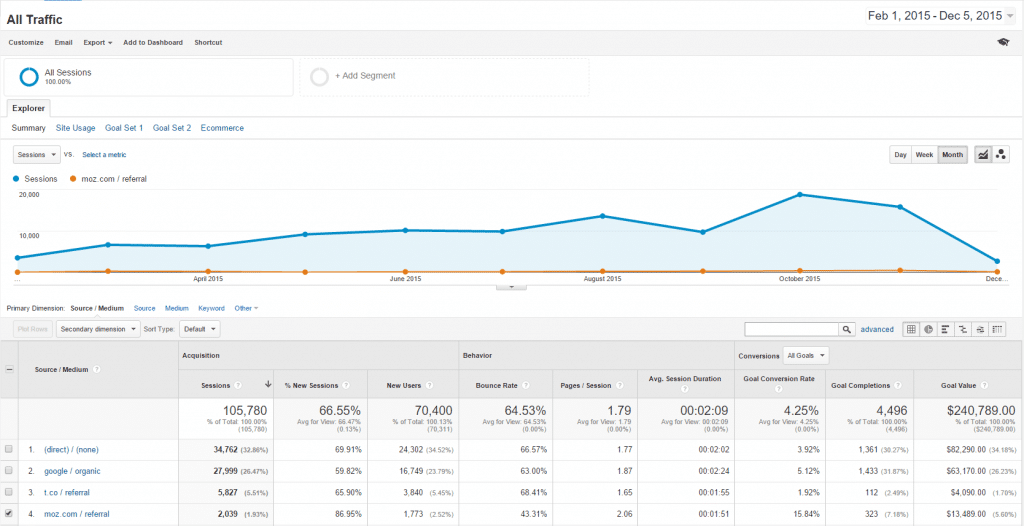Toggle the select-all checkbox in table header
Viewport: 1024px width, 526px height.
pos(9,369)
